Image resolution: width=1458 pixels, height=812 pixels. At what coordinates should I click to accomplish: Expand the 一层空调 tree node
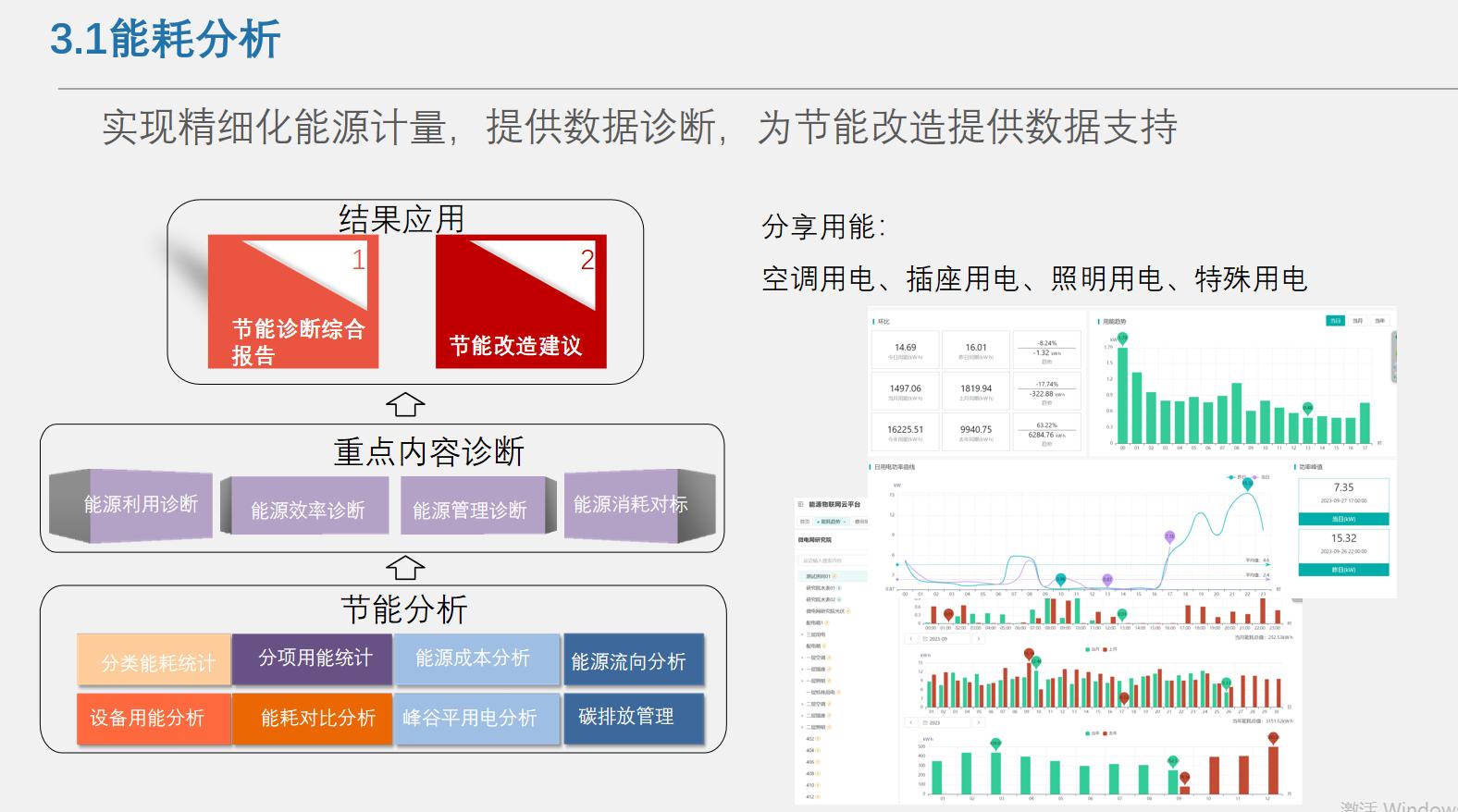coord(802,658)
